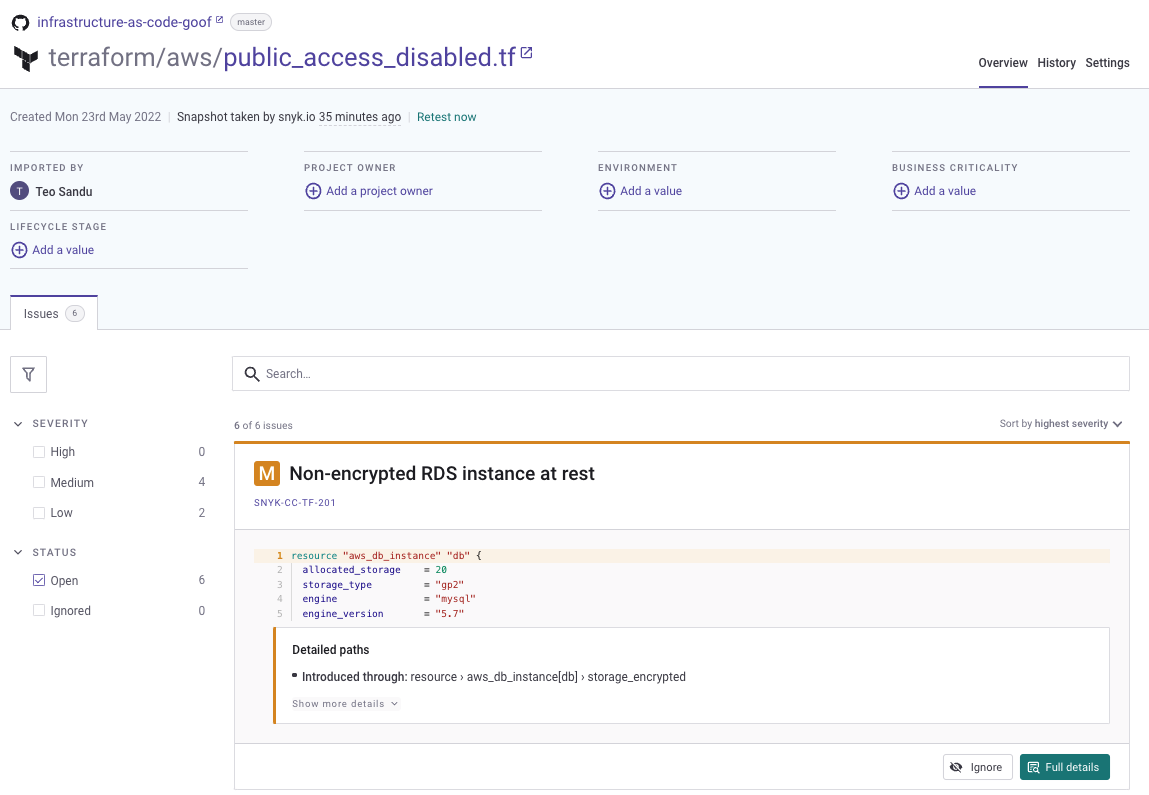Image resolution: width=1149 pixels, height=795 pixels.
Task: Click the GitHub logo icon
Action: pyautogui.click(x=20, y=22)
